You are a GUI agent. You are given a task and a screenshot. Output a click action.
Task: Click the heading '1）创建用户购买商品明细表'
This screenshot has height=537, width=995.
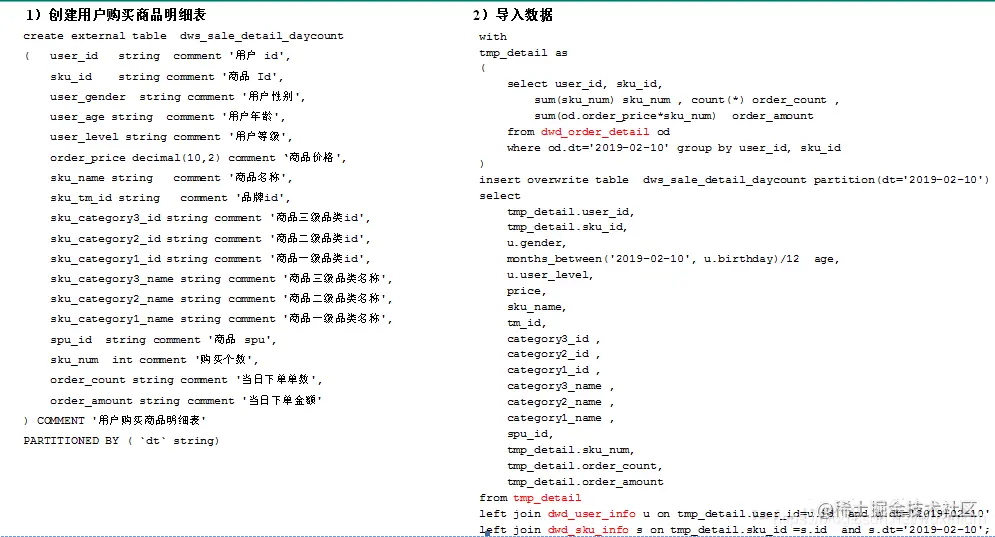coord(116,15)
